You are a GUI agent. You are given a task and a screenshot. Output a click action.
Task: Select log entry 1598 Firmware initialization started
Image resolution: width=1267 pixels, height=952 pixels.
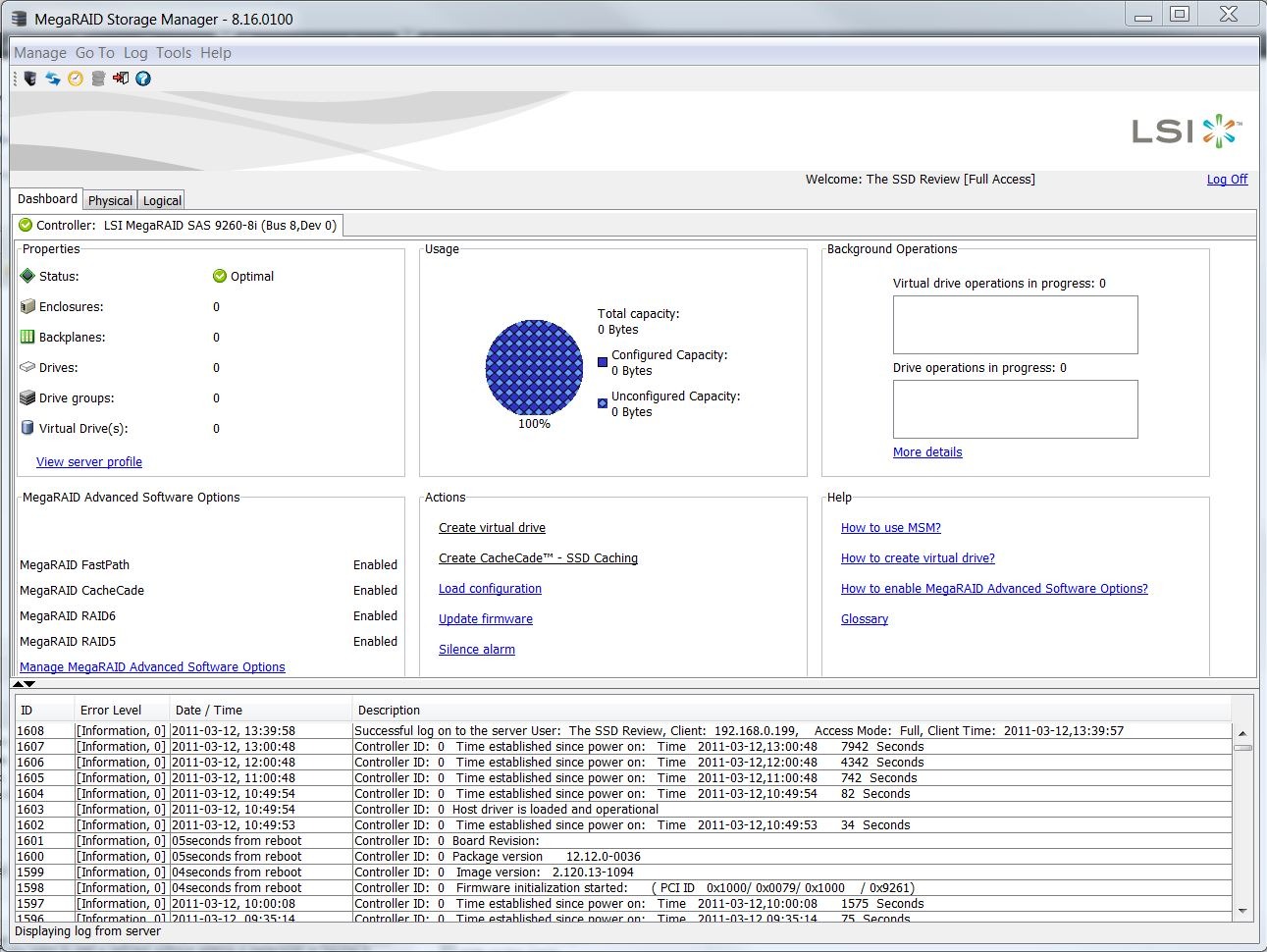coord(623,888)
